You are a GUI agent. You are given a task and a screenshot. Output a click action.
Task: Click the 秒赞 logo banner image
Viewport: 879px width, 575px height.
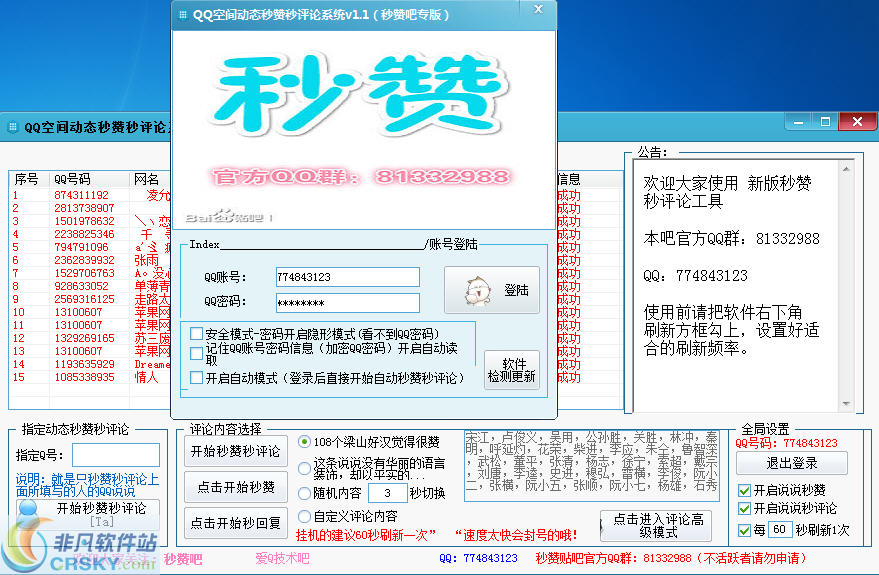coord(362,95)
